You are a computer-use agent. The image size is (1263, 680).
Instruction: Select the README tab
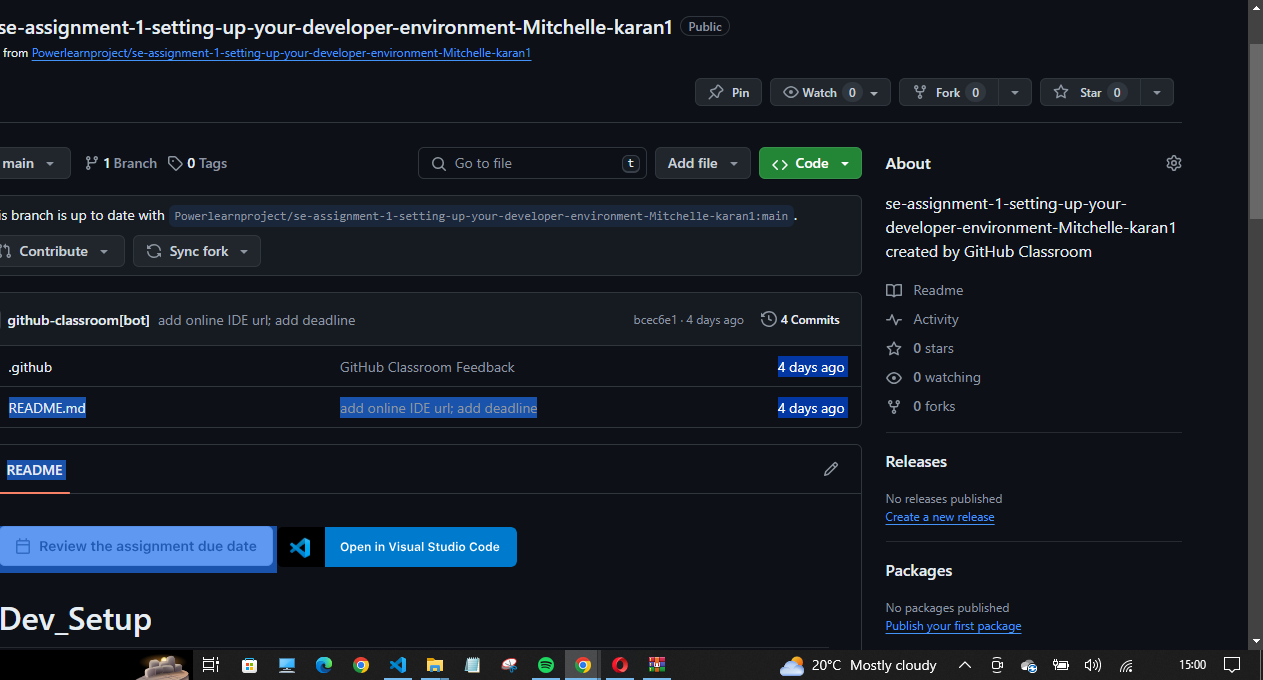[x=35, y=470]
